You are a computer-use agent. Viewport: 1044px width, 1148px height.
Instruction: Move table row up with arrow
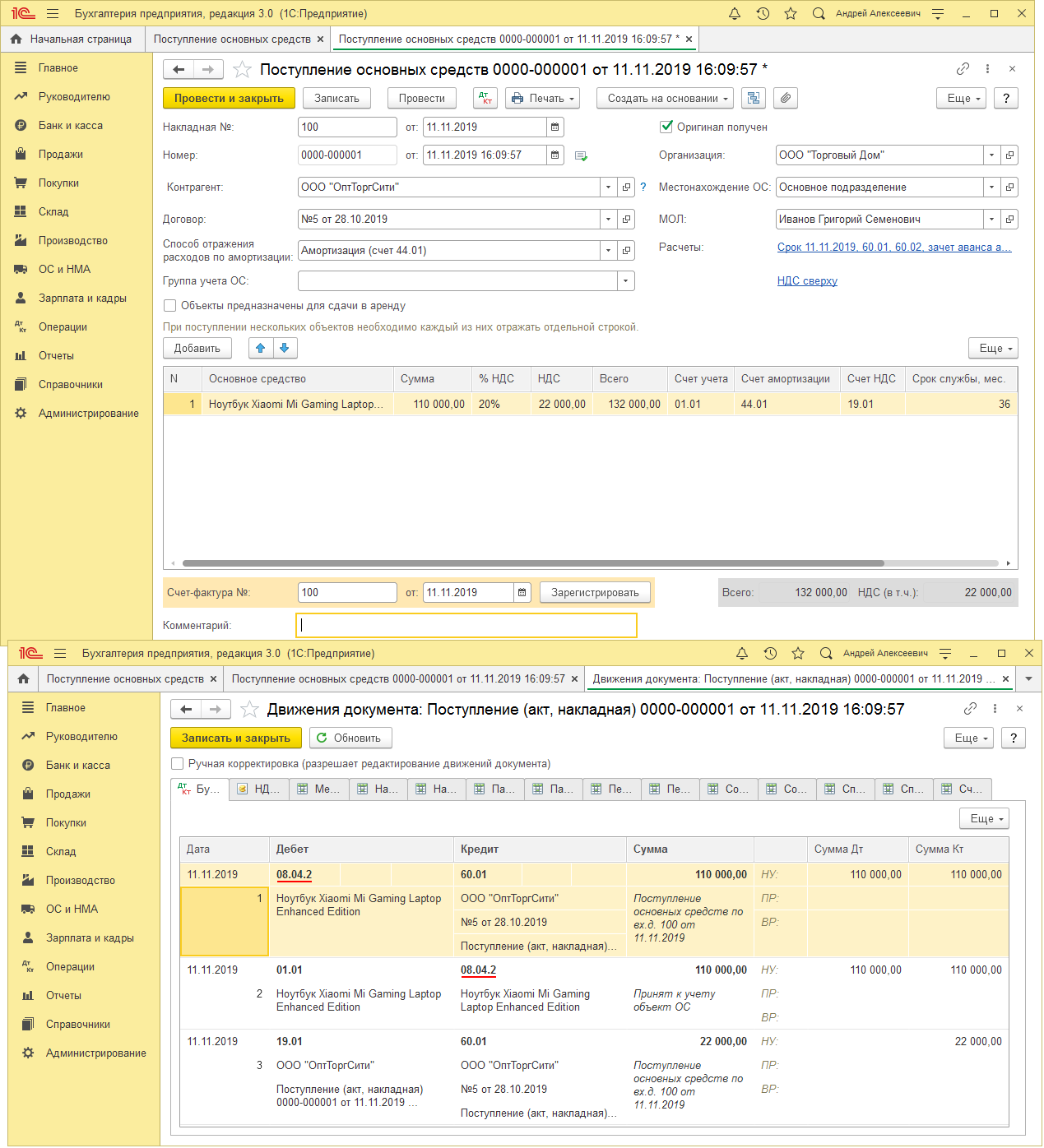[x=261, y=348]
